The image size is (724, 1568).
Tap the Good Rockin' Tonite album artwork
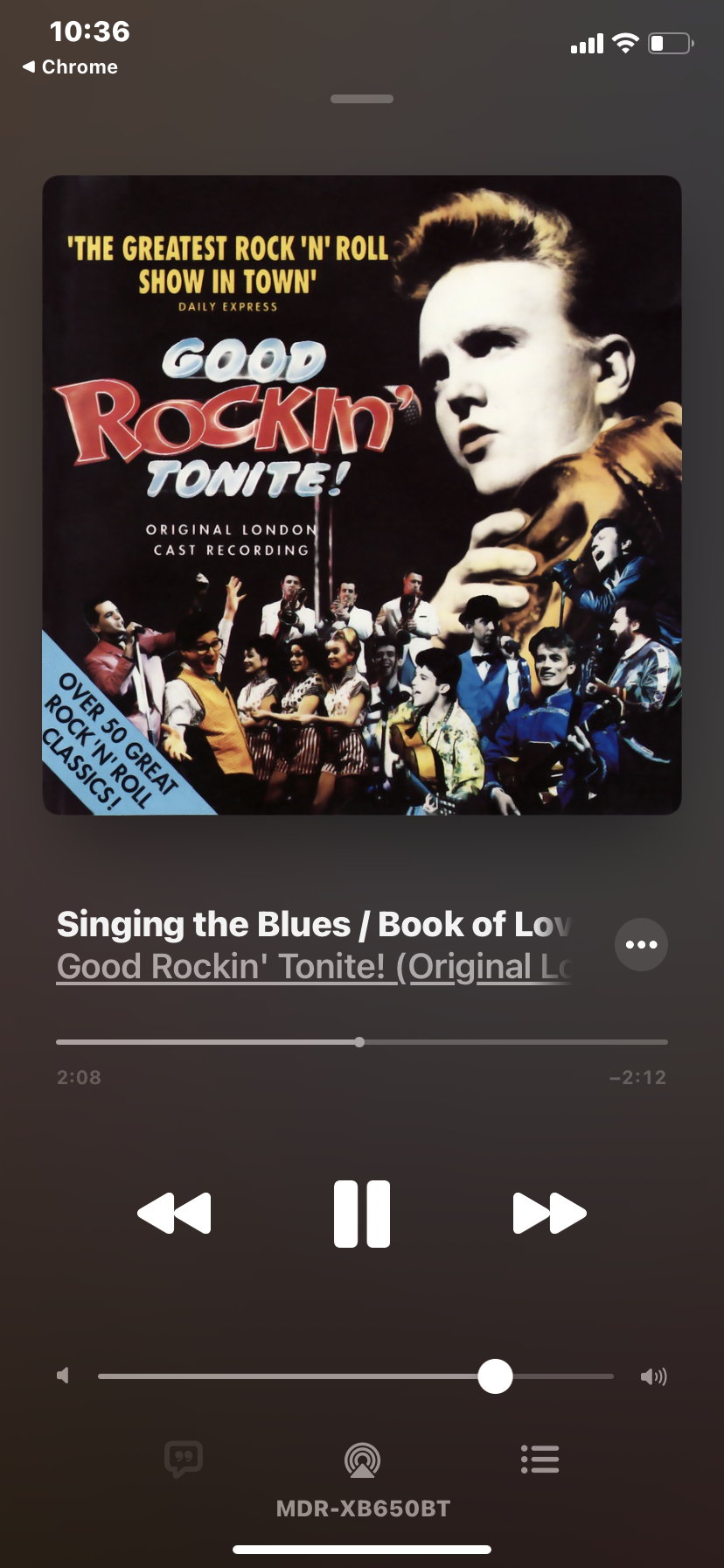coord(362,495)
